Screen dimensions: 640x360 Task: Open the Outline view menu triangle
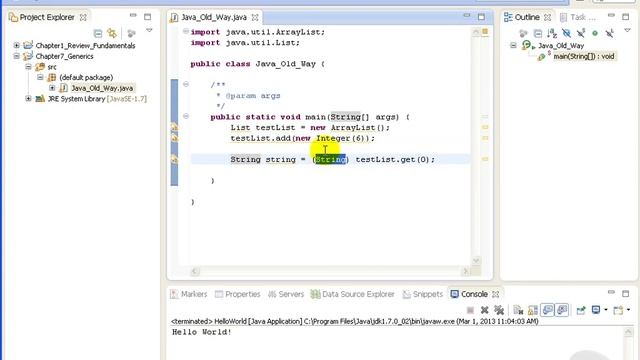(628, 30)
